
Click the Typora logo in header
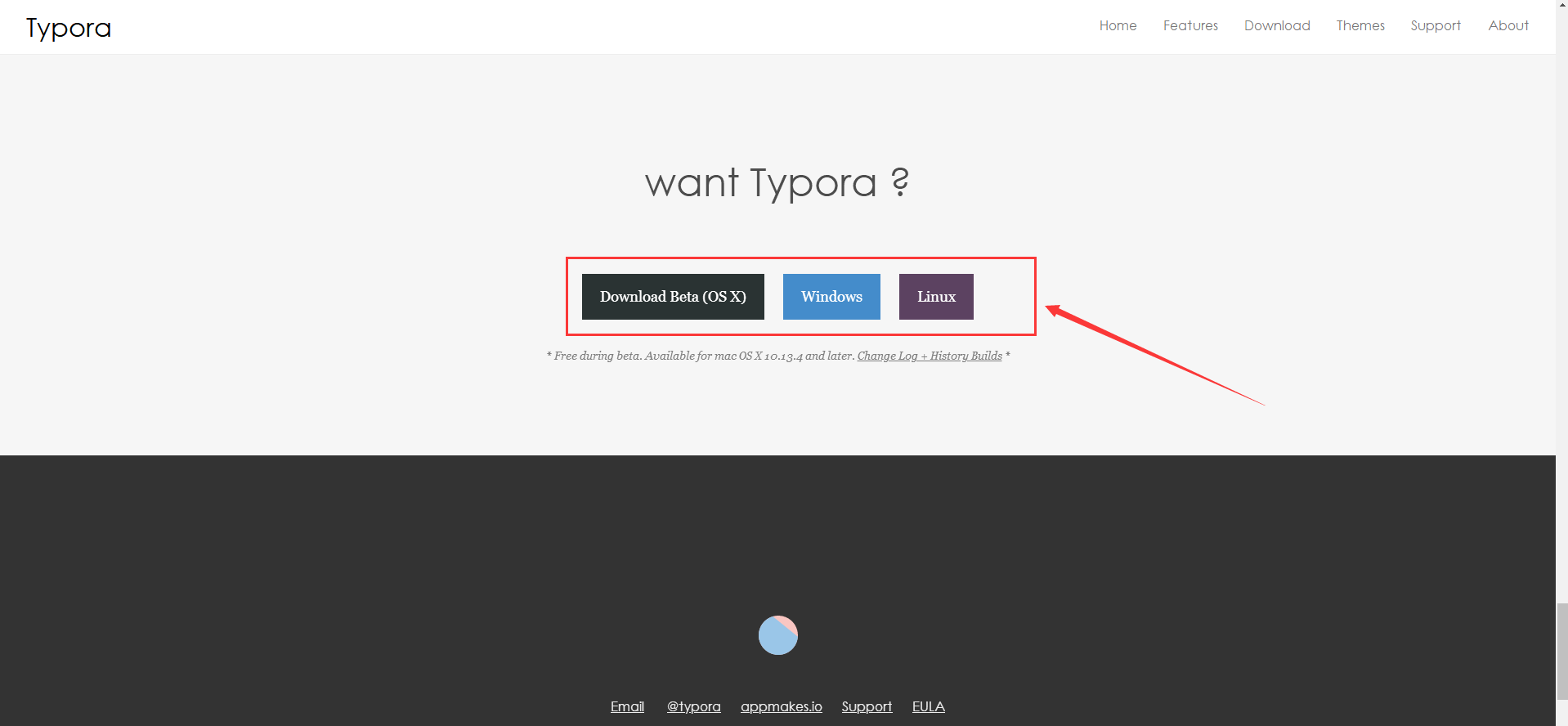tap(69, 28)
